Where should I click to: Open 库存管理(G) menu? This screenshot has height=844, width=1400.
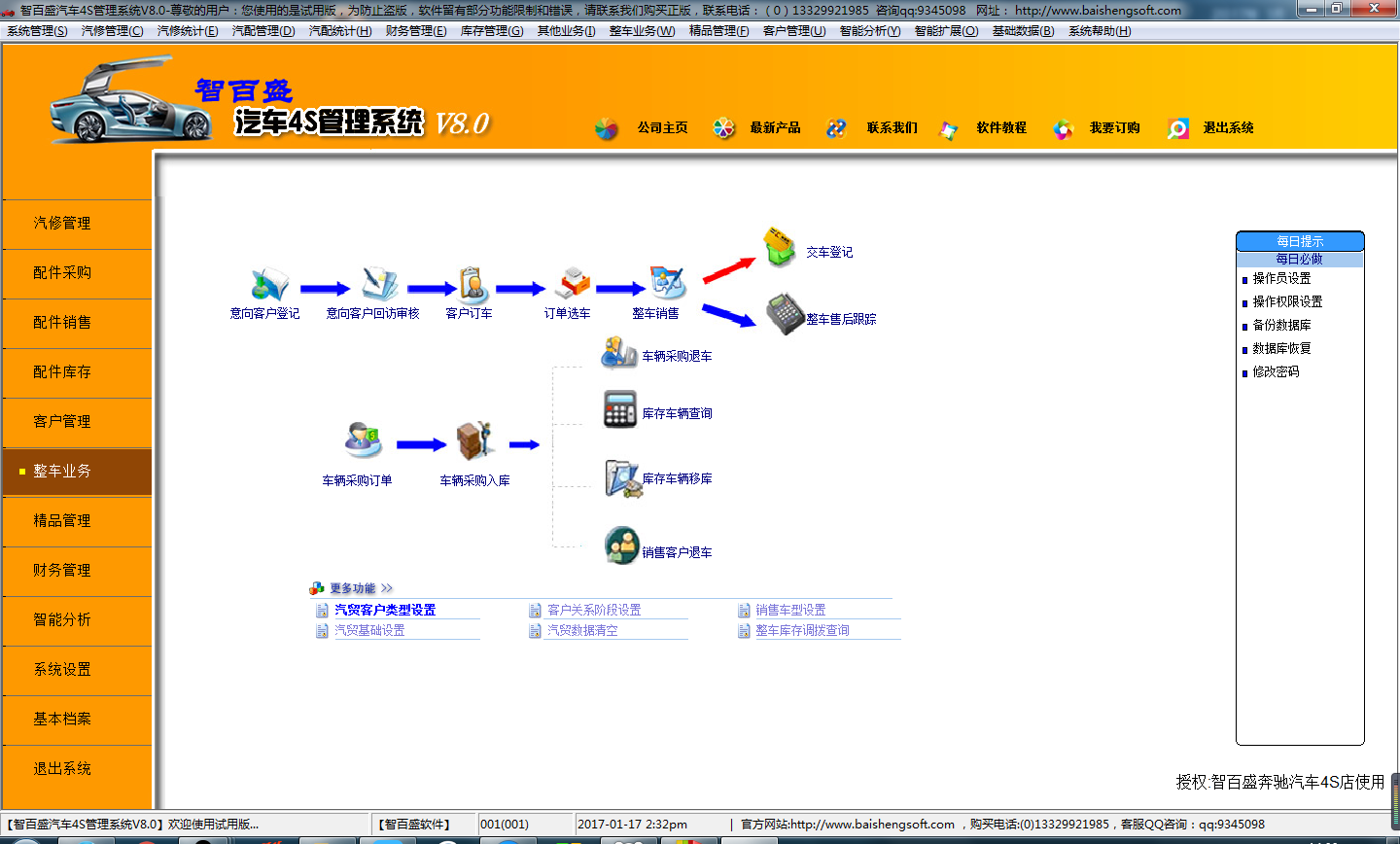coord(492,31)
